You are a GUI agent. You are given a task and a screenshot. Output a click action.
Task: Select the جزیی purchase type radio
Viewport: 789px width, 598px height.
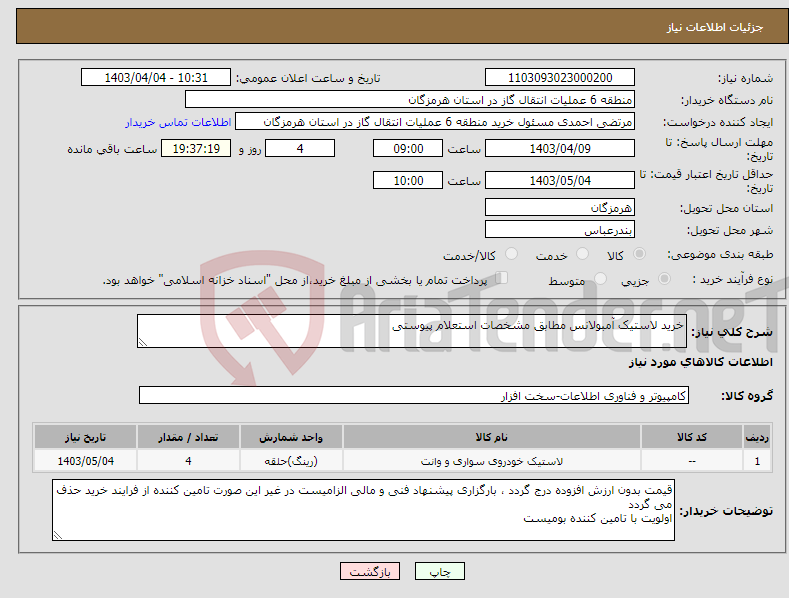point(664,278)
